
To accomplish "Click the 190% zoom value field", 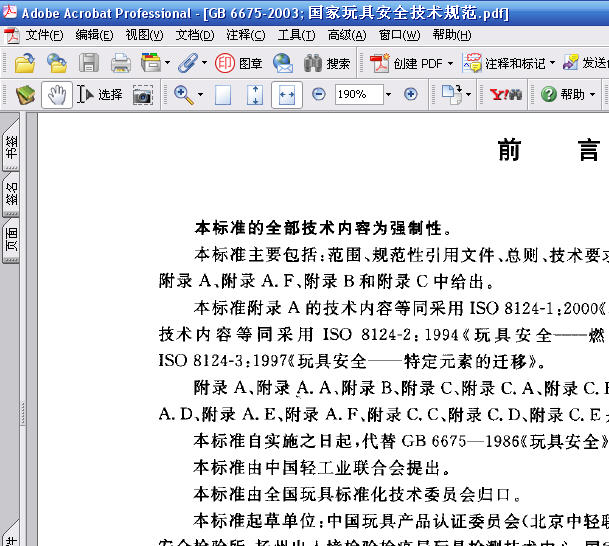I will click(359, 94).
